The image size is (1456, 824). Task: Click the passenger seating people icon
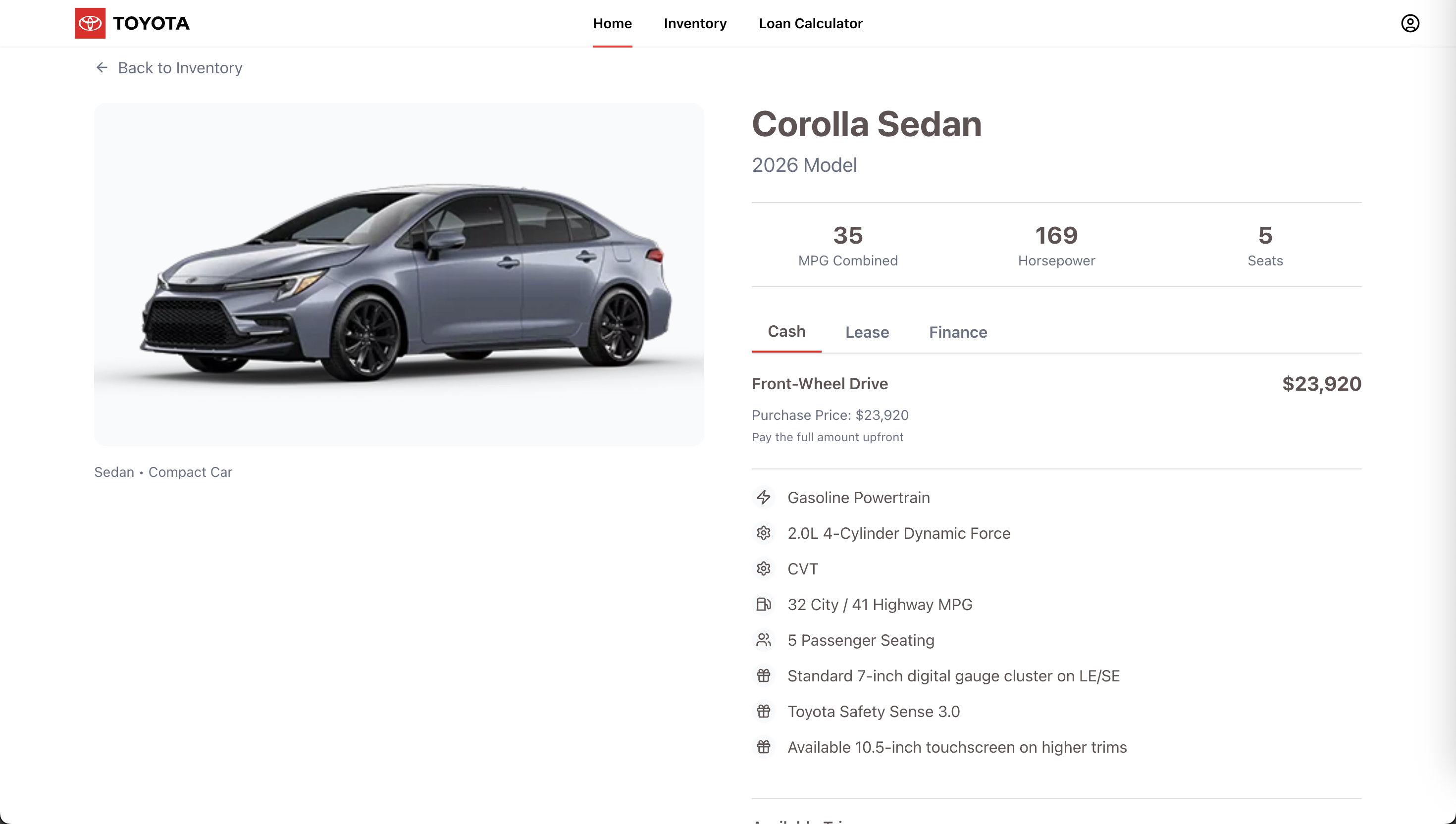point(763,640)
